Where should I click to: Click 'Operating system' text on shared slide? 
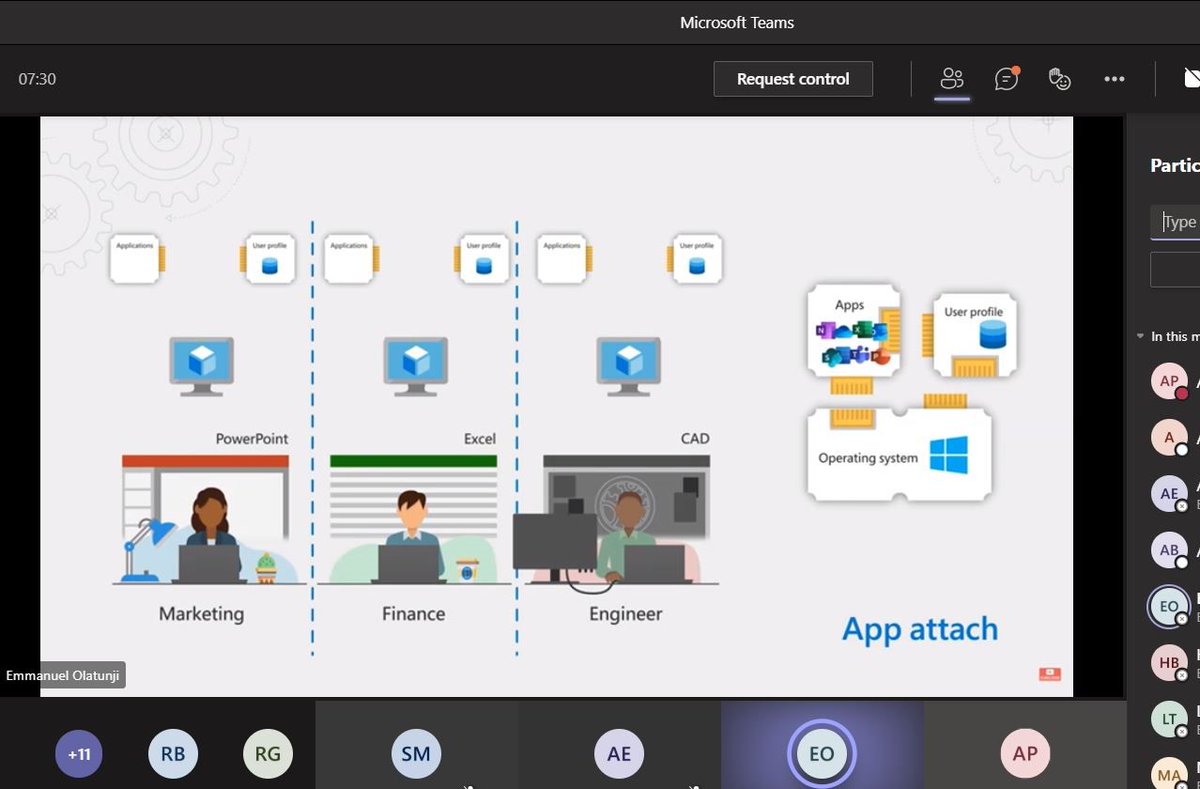867,458
